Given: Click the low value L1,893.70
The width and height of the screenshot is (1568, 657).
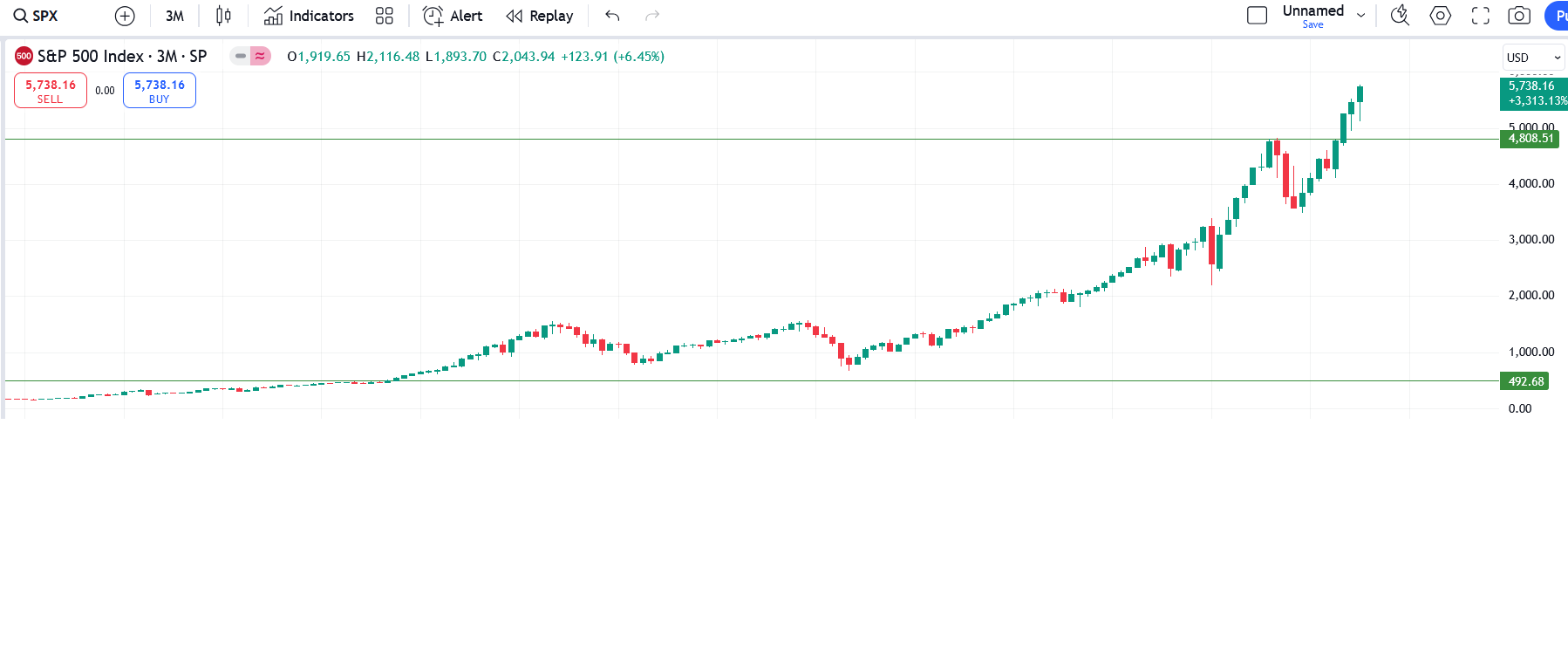Looking at the screenshot, I should coord(456,57).
